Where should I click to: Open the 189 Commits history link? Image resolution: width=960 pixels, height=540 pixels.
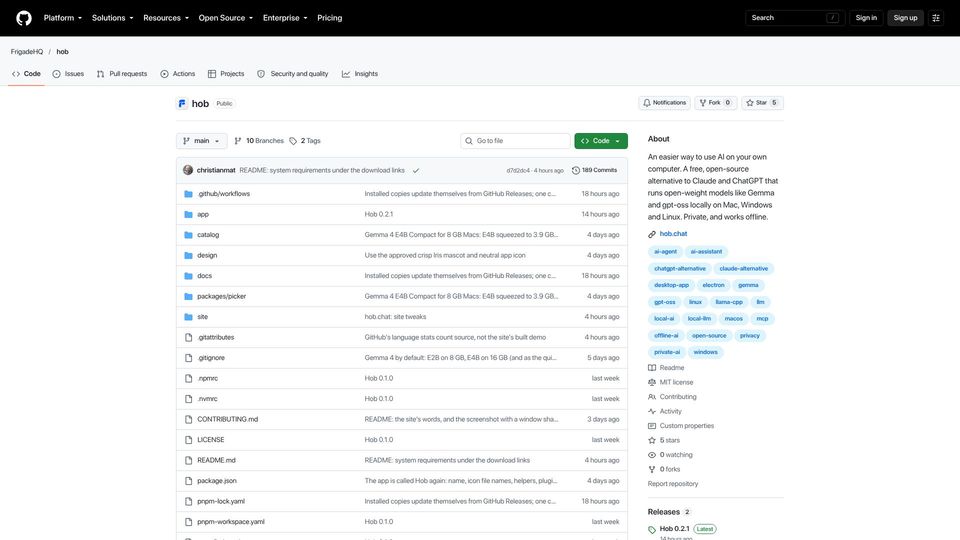pyautogui.click(x=594, y=170)
